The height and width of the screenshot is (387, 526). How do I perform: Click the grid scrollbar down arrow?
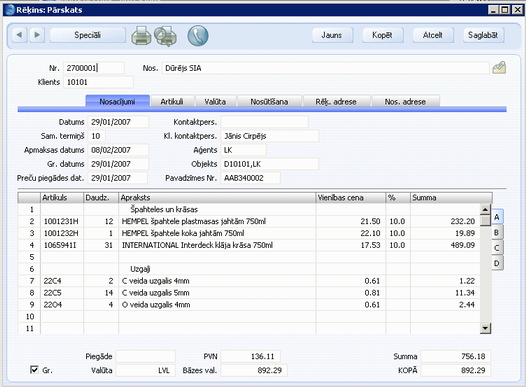[x=485, y=328]
